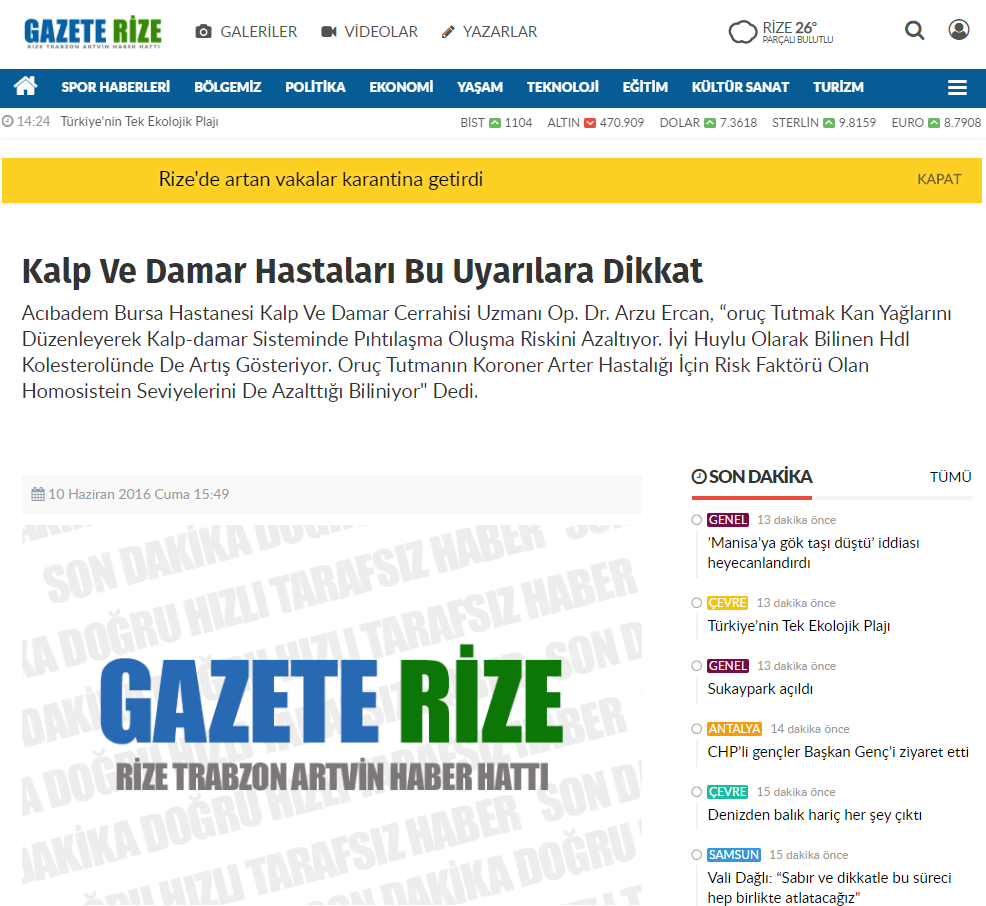
Task: Open Politika section
Action: [x=315, y=87]
